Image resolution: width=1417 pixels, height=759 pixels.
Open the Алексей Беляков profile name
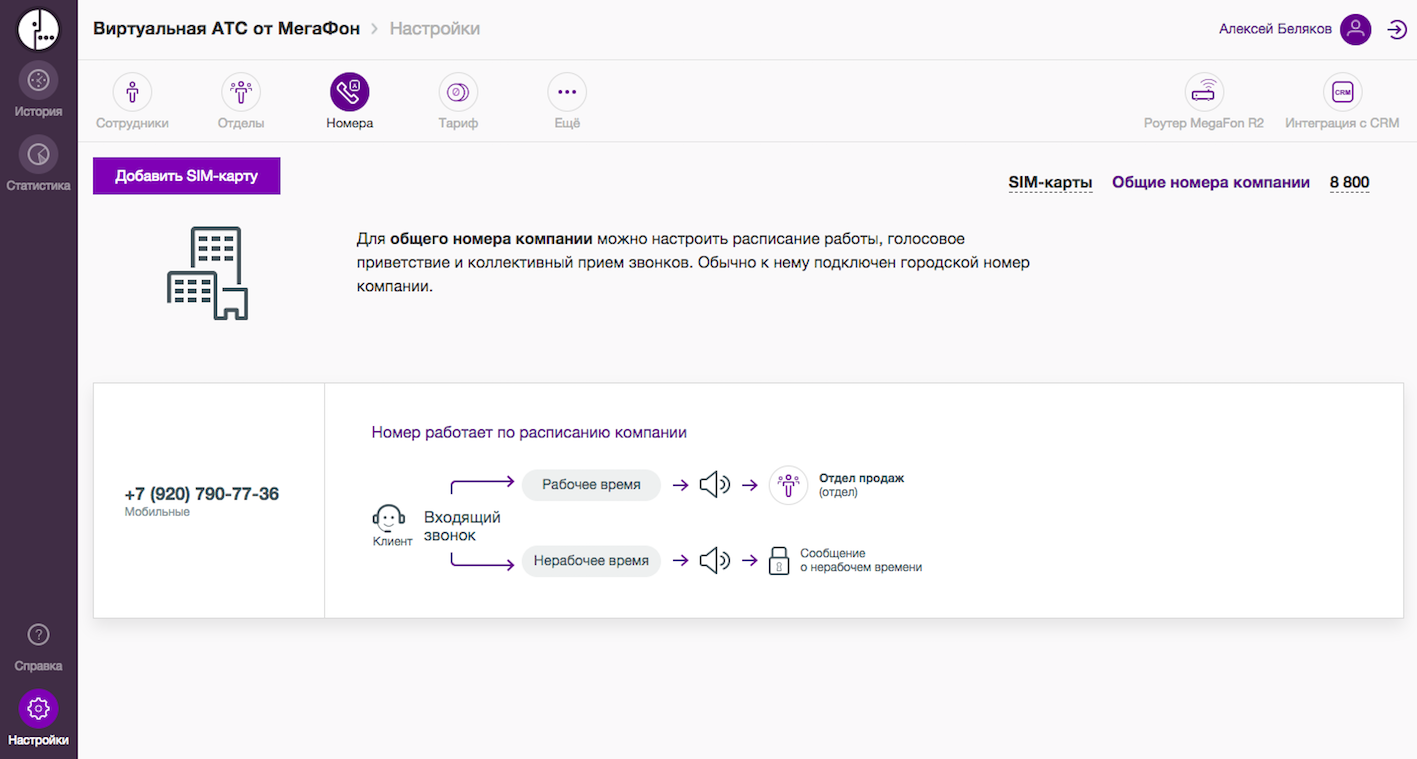coord(1275,29)
